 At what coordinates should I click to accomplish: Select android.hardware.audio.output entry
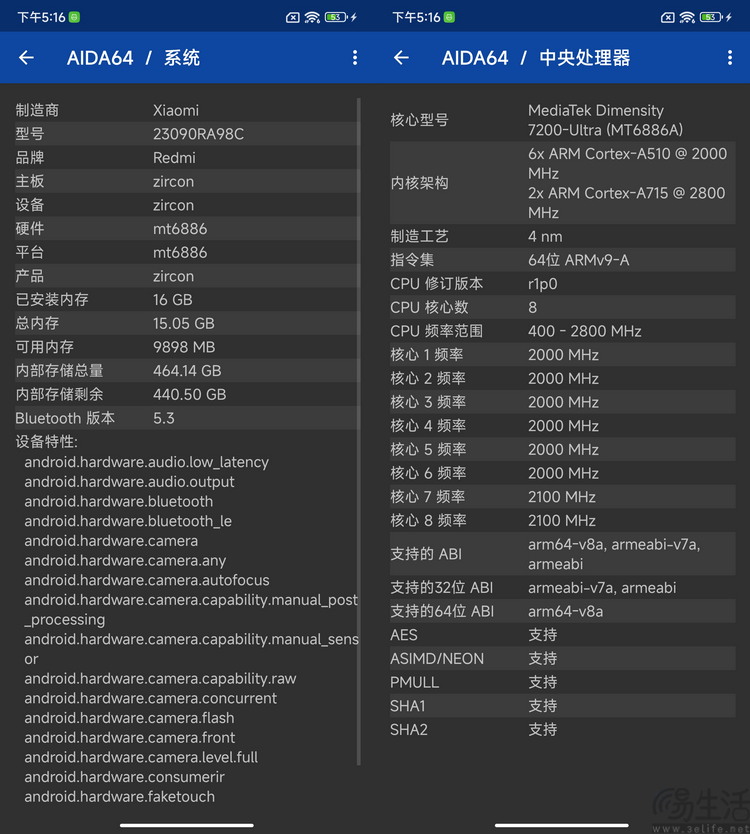click(129, 482)
